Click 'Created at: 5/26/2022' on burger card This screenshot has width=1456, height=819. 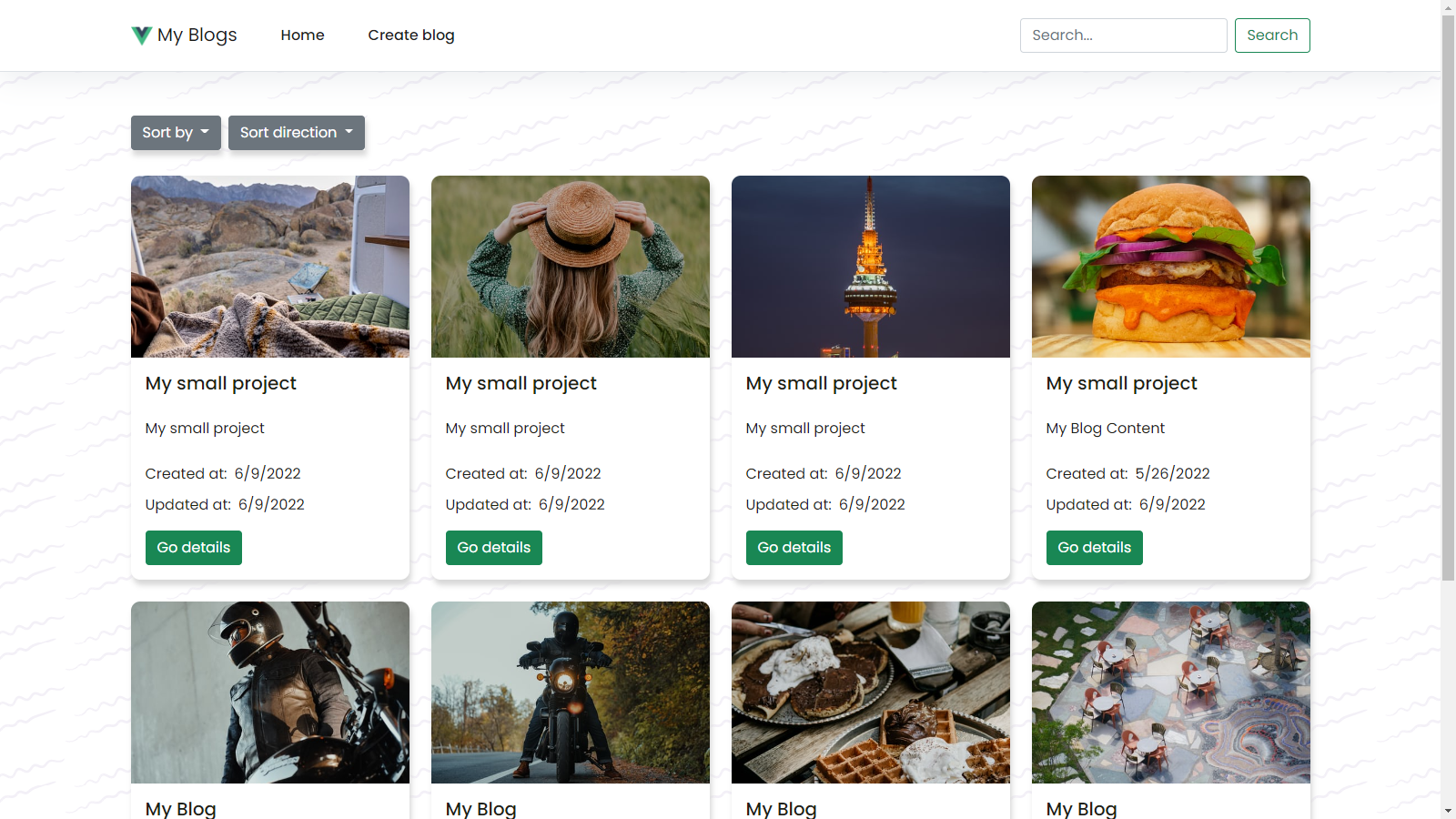1128,474
